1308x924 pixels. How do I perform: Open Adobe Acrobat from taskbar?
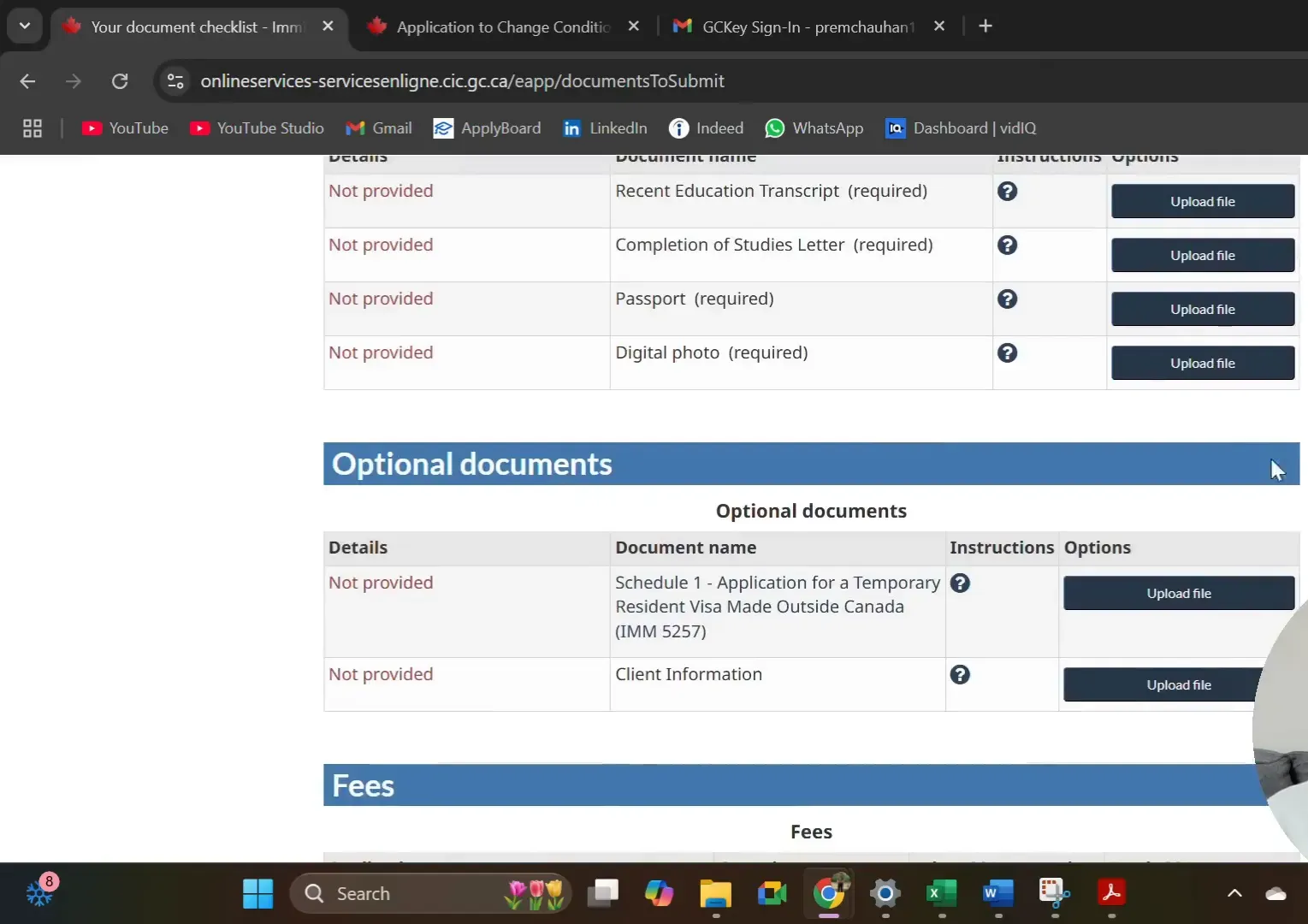tap(1111, 894)
